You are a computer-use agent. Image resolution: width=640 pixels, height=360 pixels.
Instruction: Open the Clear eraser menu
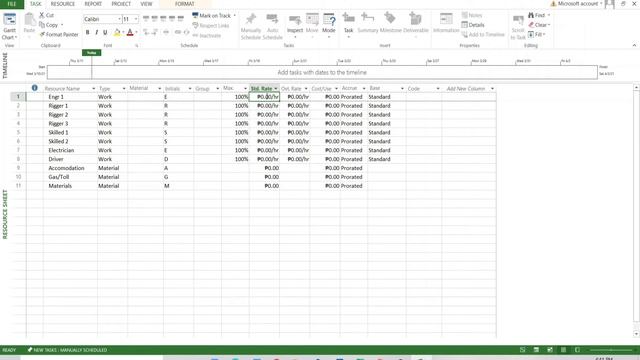[x=539, y=25]
